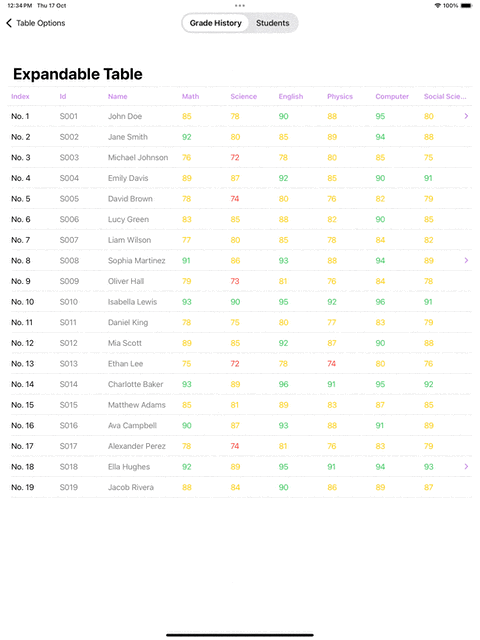Image resolution: width=480 pixels, height=640 pixels.
Task: Expand the Sophia Martinez row chevron
Action: point(466,260)
